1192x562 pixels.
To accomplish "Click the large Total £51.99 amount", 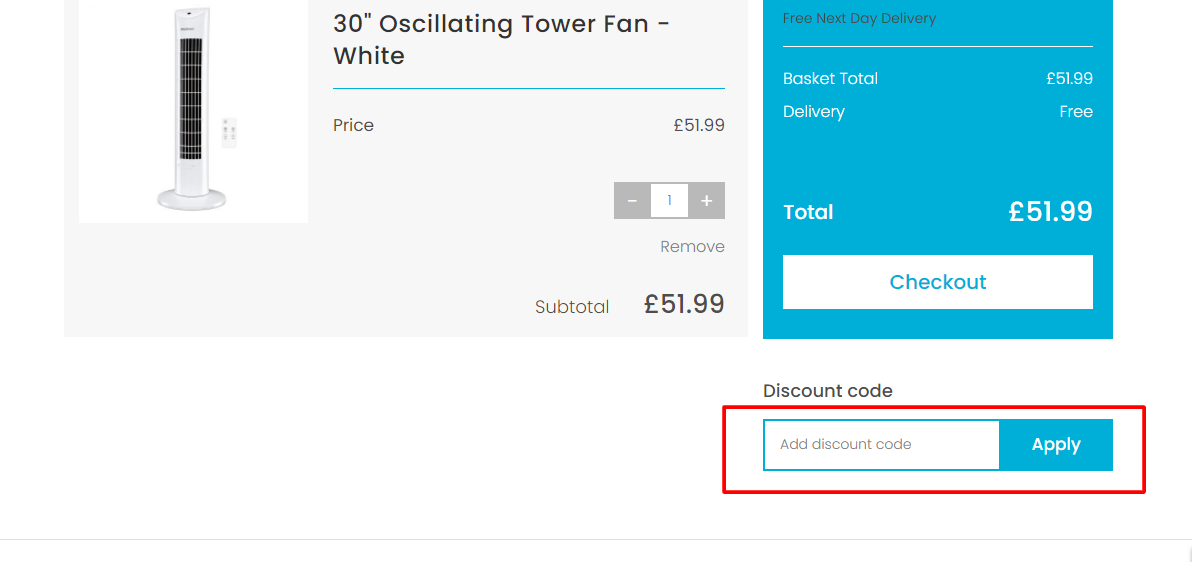I will (1051, 211).
